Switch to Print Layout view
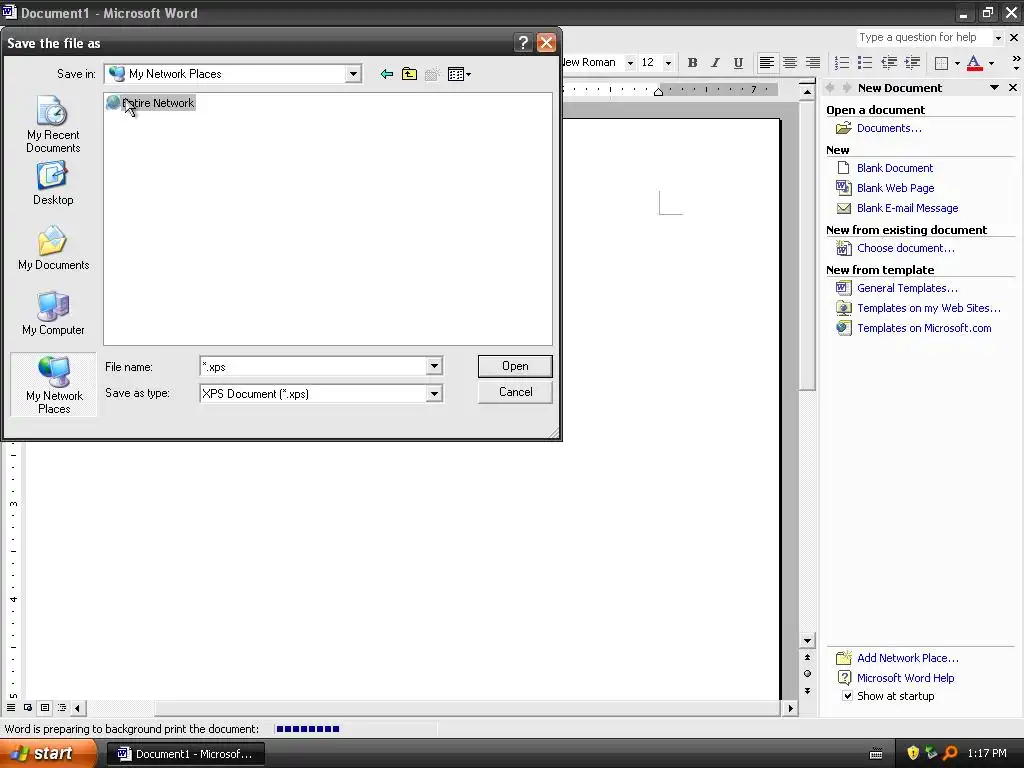 coord(45,708)
